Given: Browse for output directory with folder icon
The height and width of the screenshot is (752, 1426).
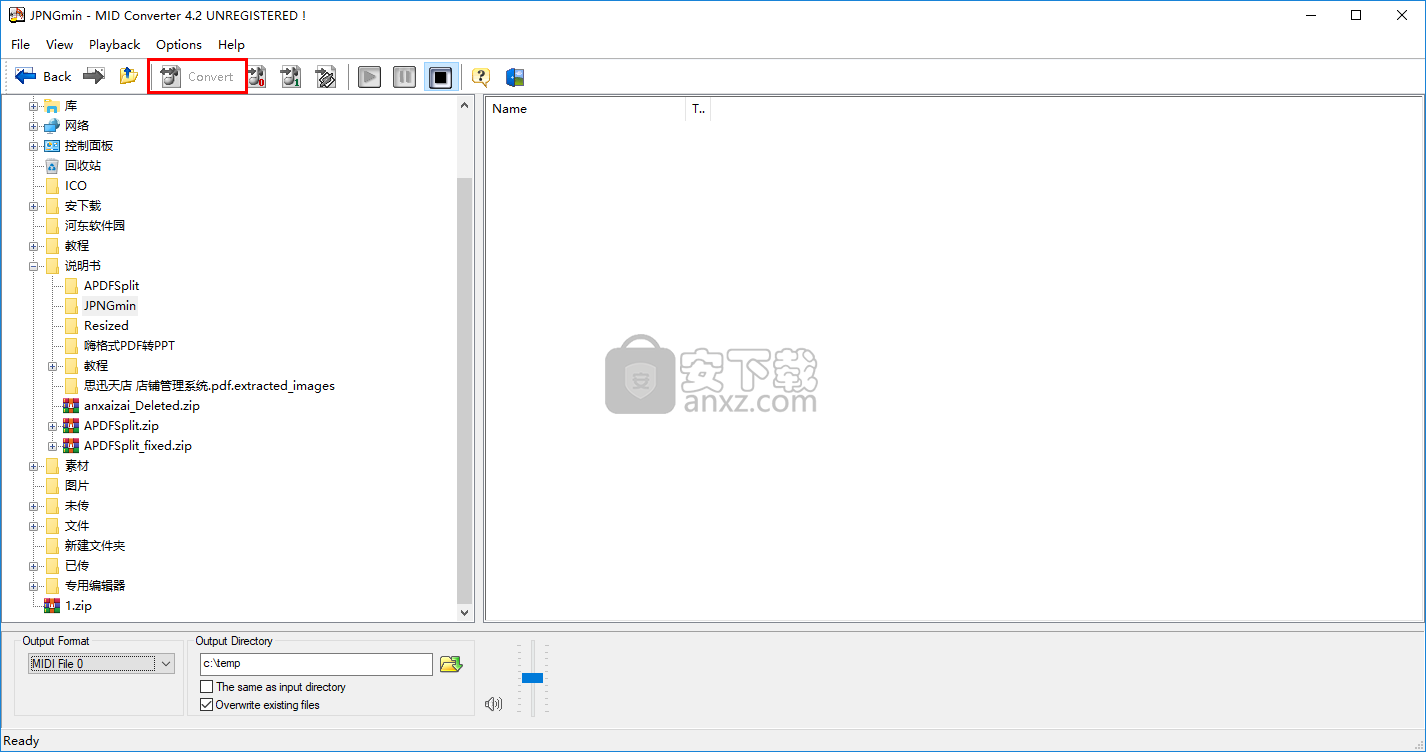Looking at the screenshot, I should [451, 664].
